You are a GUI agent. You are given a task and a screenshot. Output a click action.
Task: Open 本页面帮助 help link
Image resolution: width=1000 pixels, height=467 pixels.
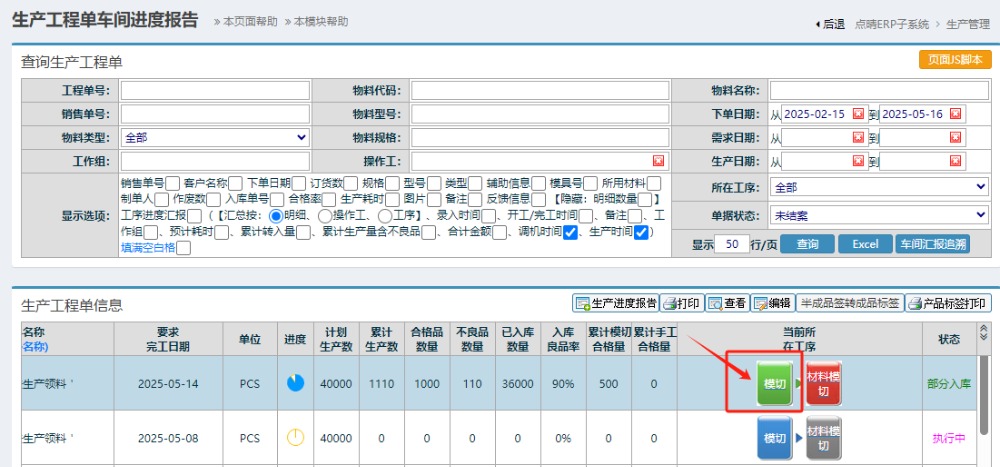246,21
